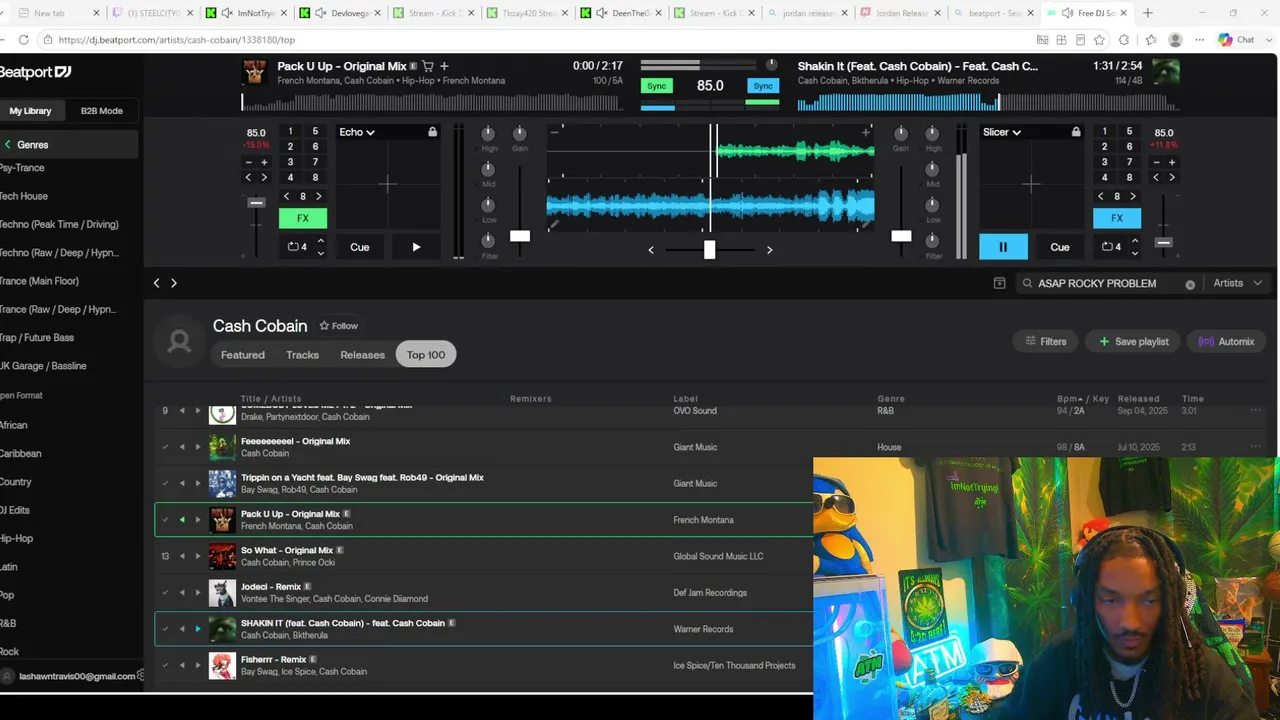Go back with the left navigation arrow

(156, 283)
